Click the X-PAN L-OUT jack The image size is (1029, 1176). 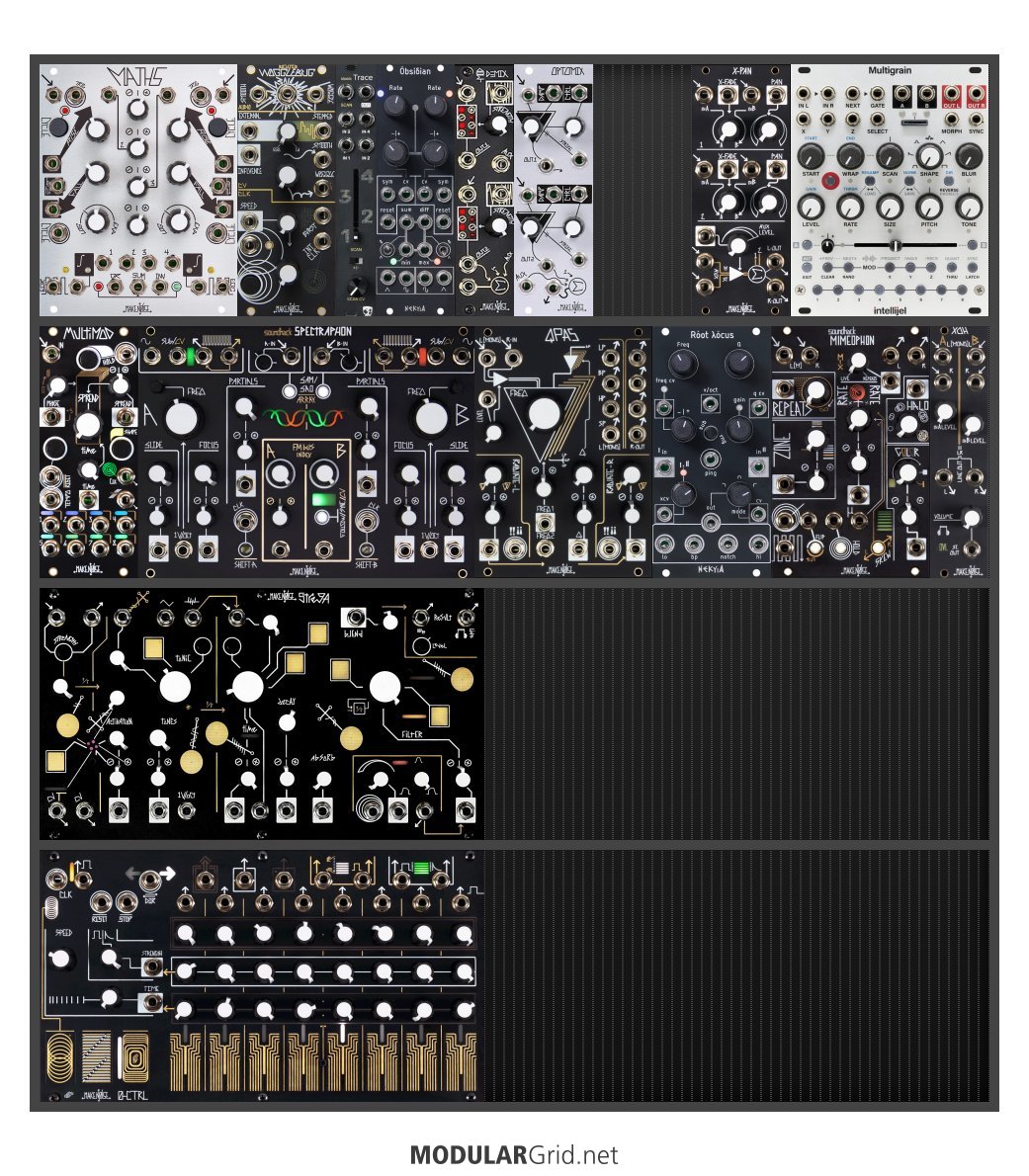pos(775,260)
